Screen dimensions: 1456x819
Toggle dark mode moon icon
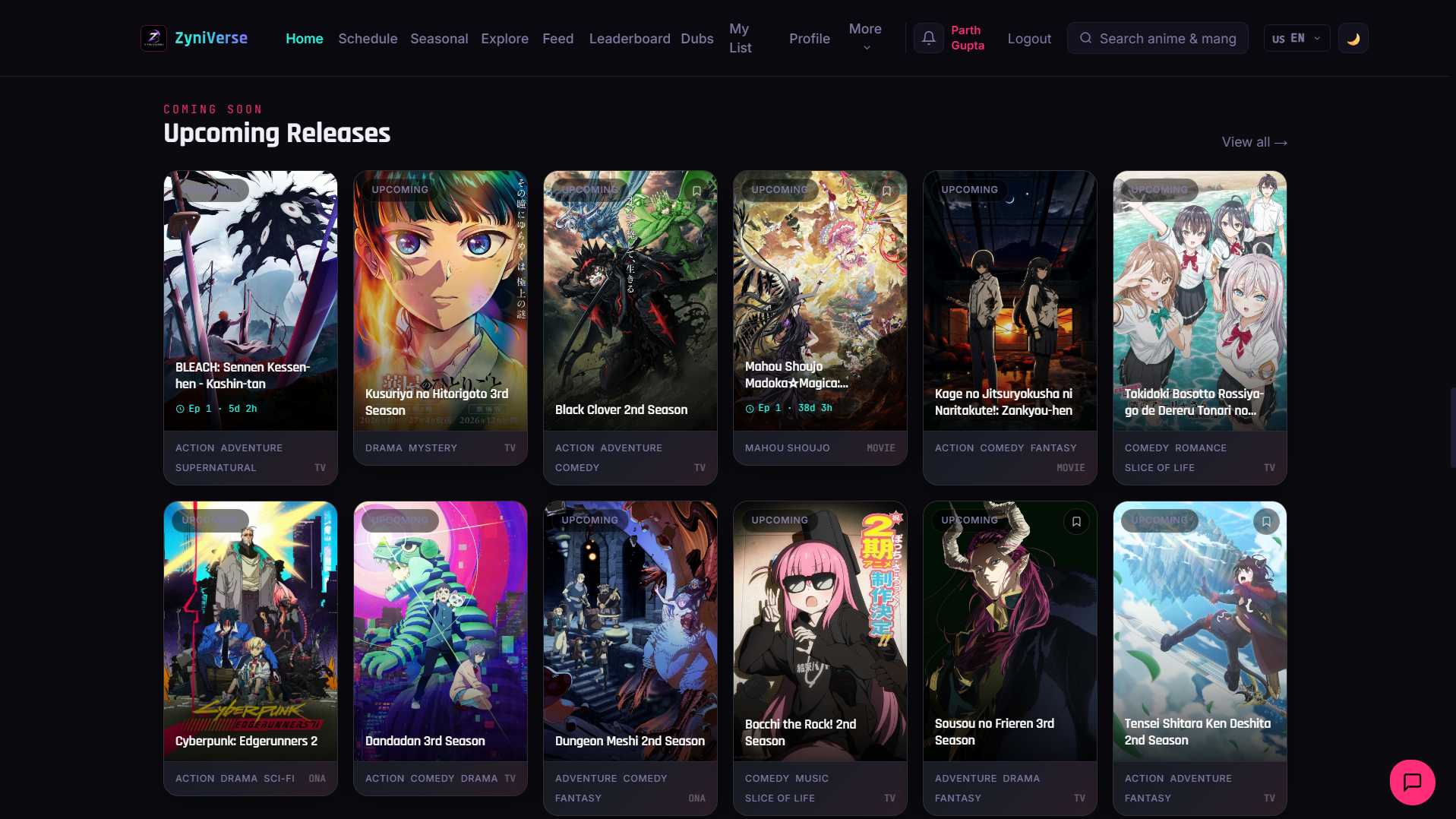(x=1353, y=38)
